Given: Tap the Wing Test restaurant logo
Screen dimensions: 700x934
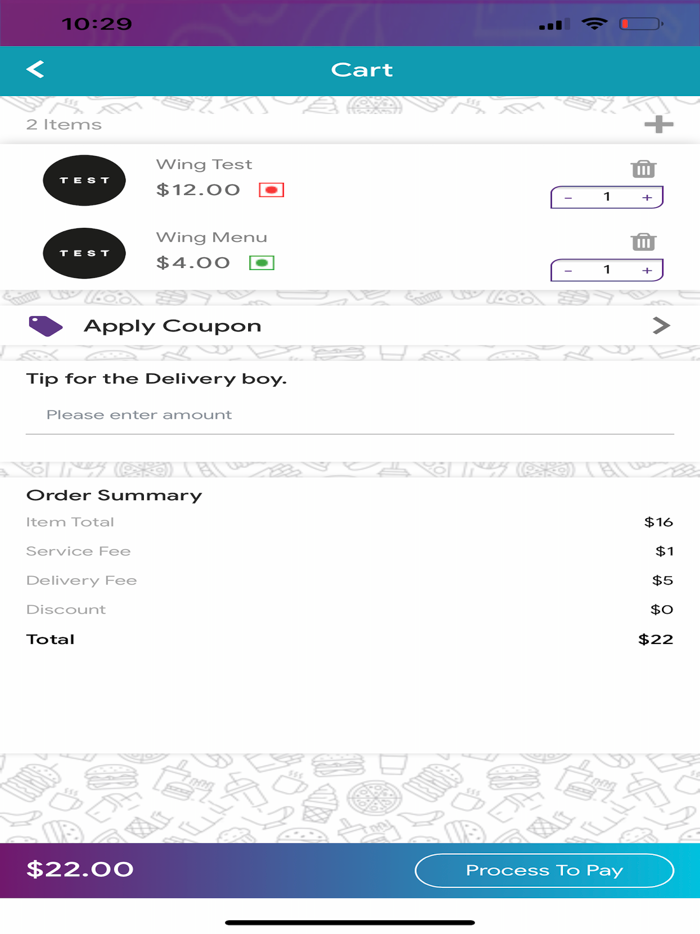Looking at the screenshot, I should pyautogui.click(x=84, y=180).
